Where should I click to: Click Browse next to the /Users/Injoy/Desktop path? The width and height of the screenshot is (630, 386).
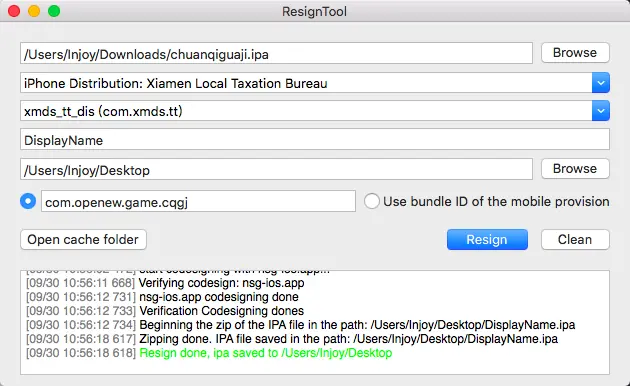coord(575,169)
